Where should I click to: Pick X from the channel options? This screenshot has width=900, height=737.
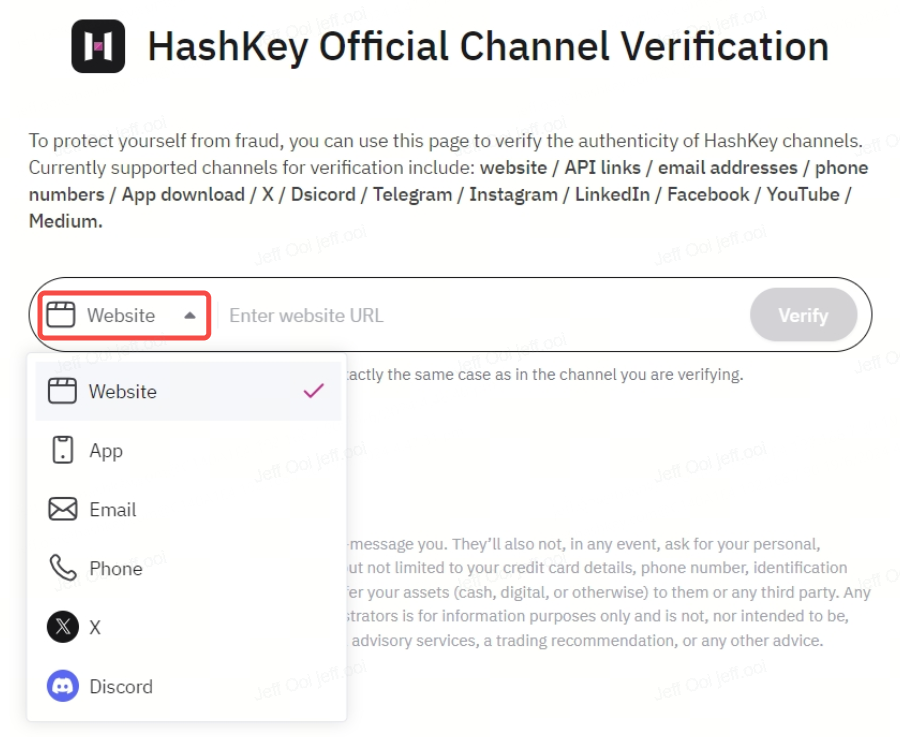coord(188,627)
